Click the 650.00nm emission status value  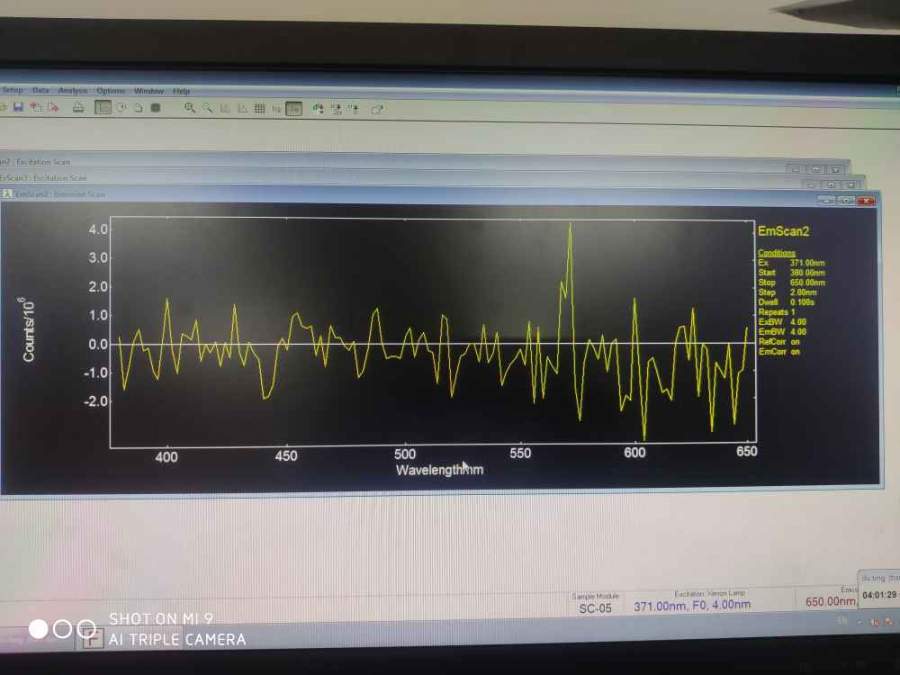pos(831,601)
